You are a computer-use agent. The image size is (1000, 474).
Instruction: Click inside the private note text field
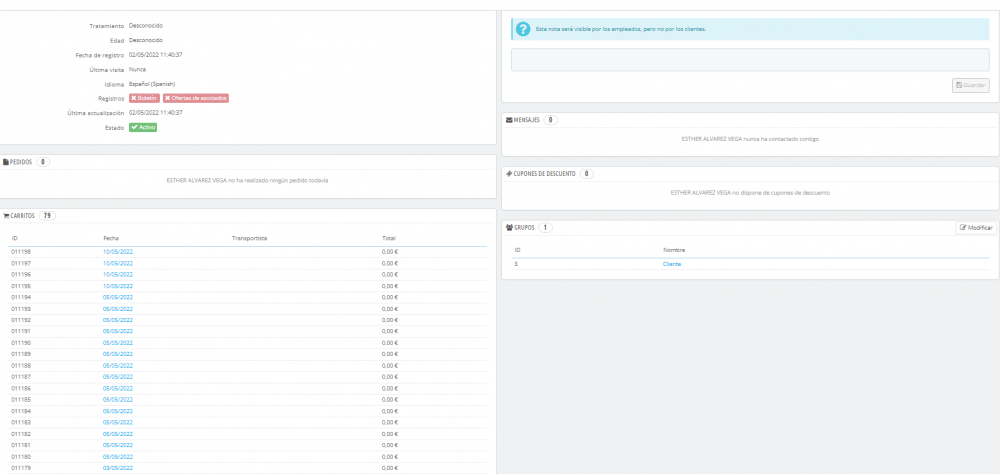(750, 60)
